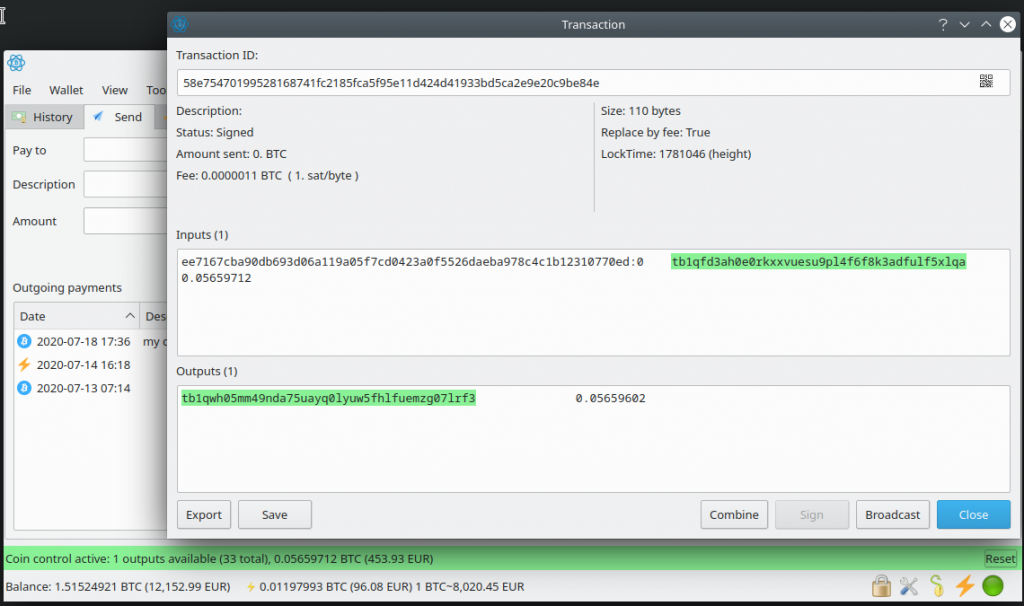1024x606 pixels.
Task: Click the green network status circle
Action: pos(993,586)
